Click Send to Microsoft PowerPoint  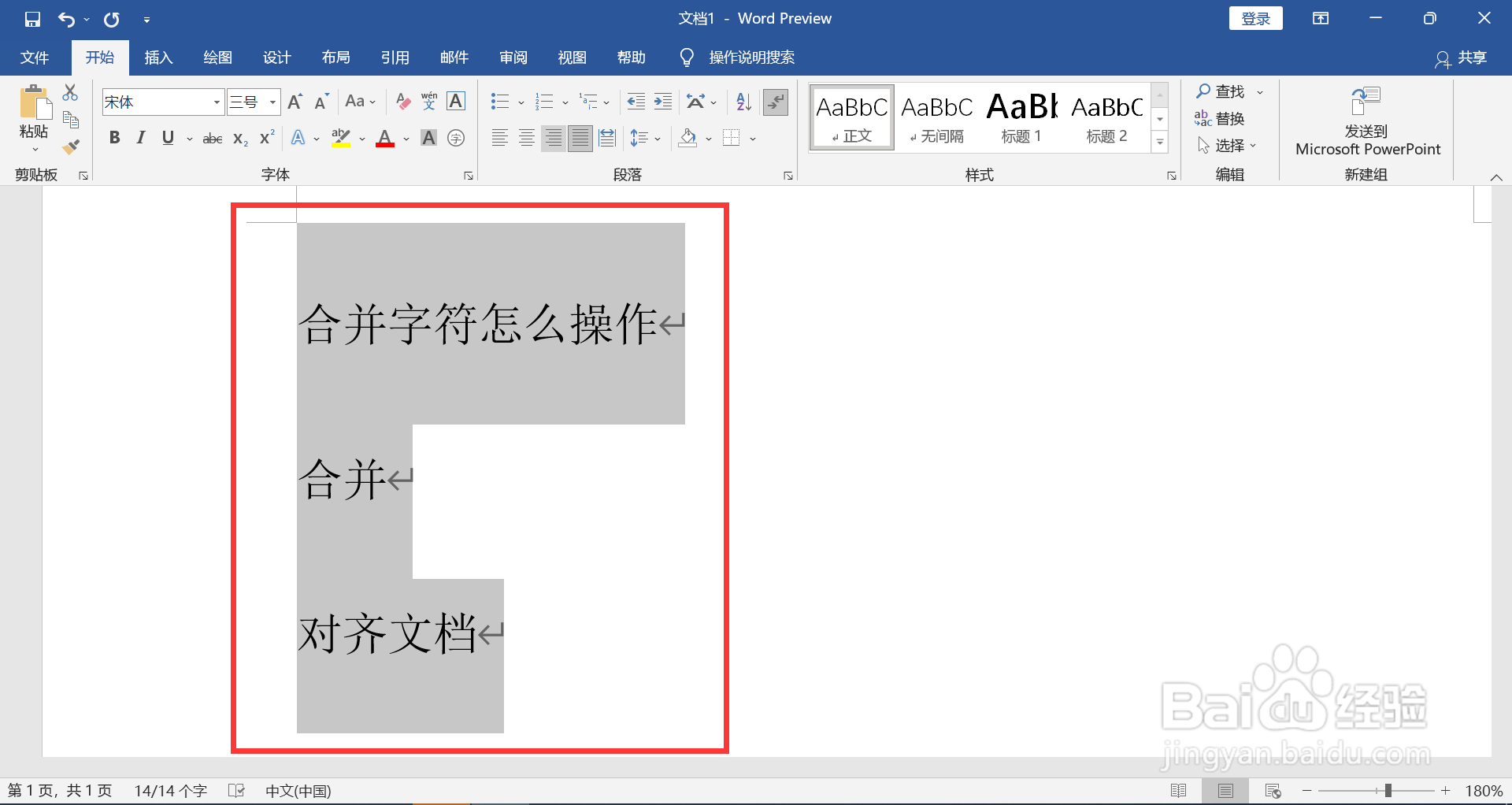pos(1366,122)
